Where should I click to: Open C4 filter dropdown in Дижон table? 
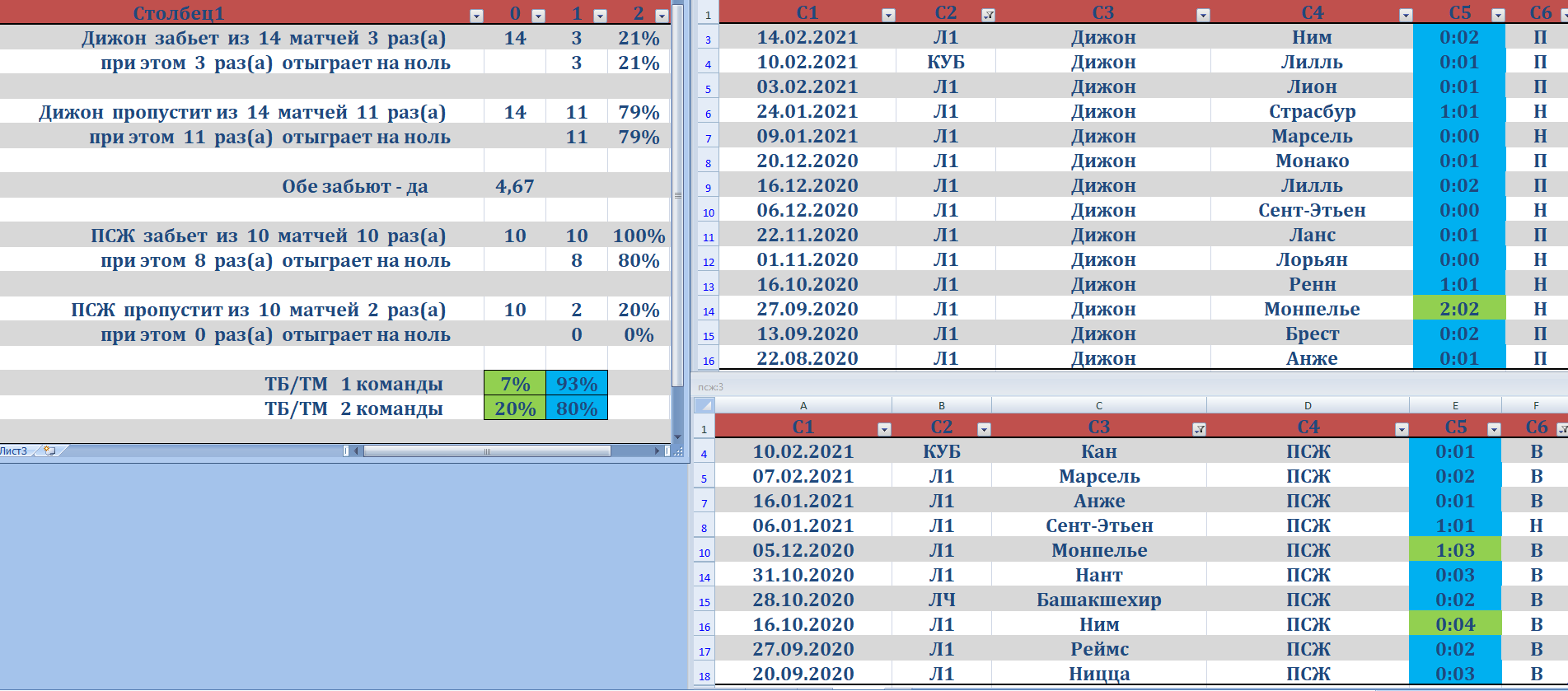(x=1406, y=15)
